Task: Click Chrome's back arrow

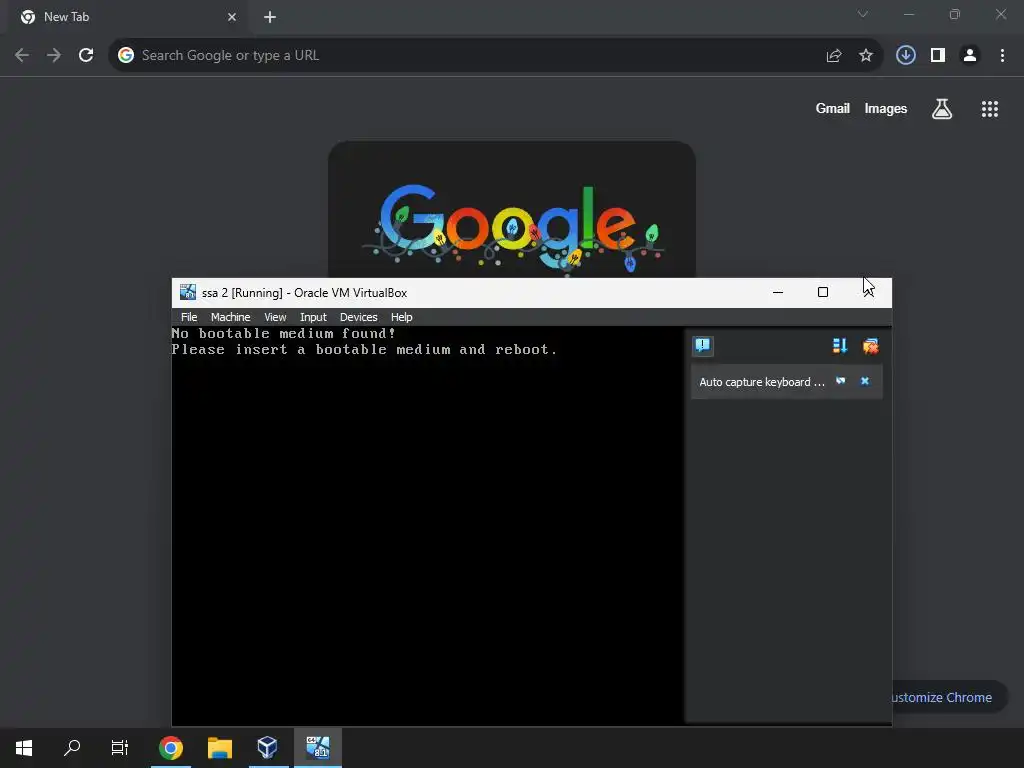Action: [x=22, y=56]
